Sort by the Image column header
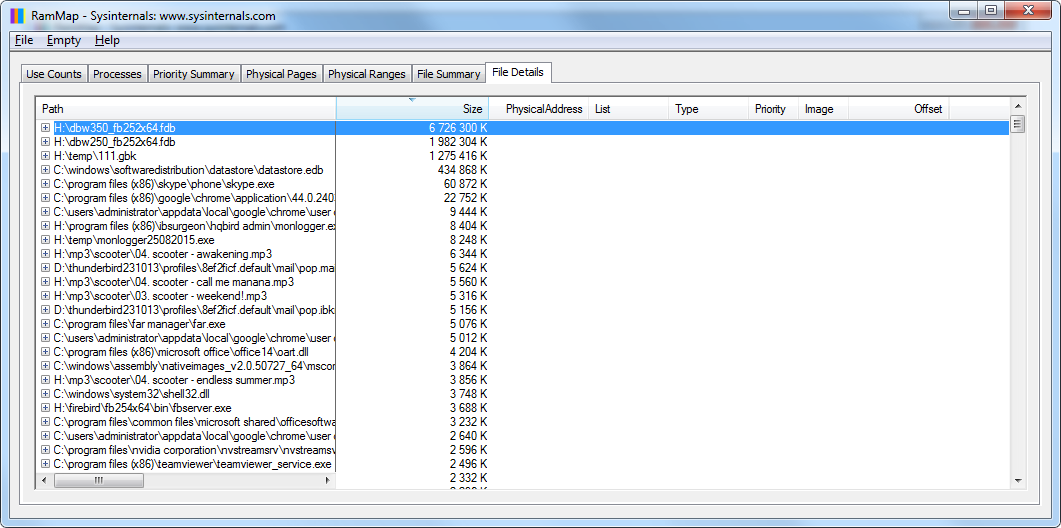 [x=823, y=108]
